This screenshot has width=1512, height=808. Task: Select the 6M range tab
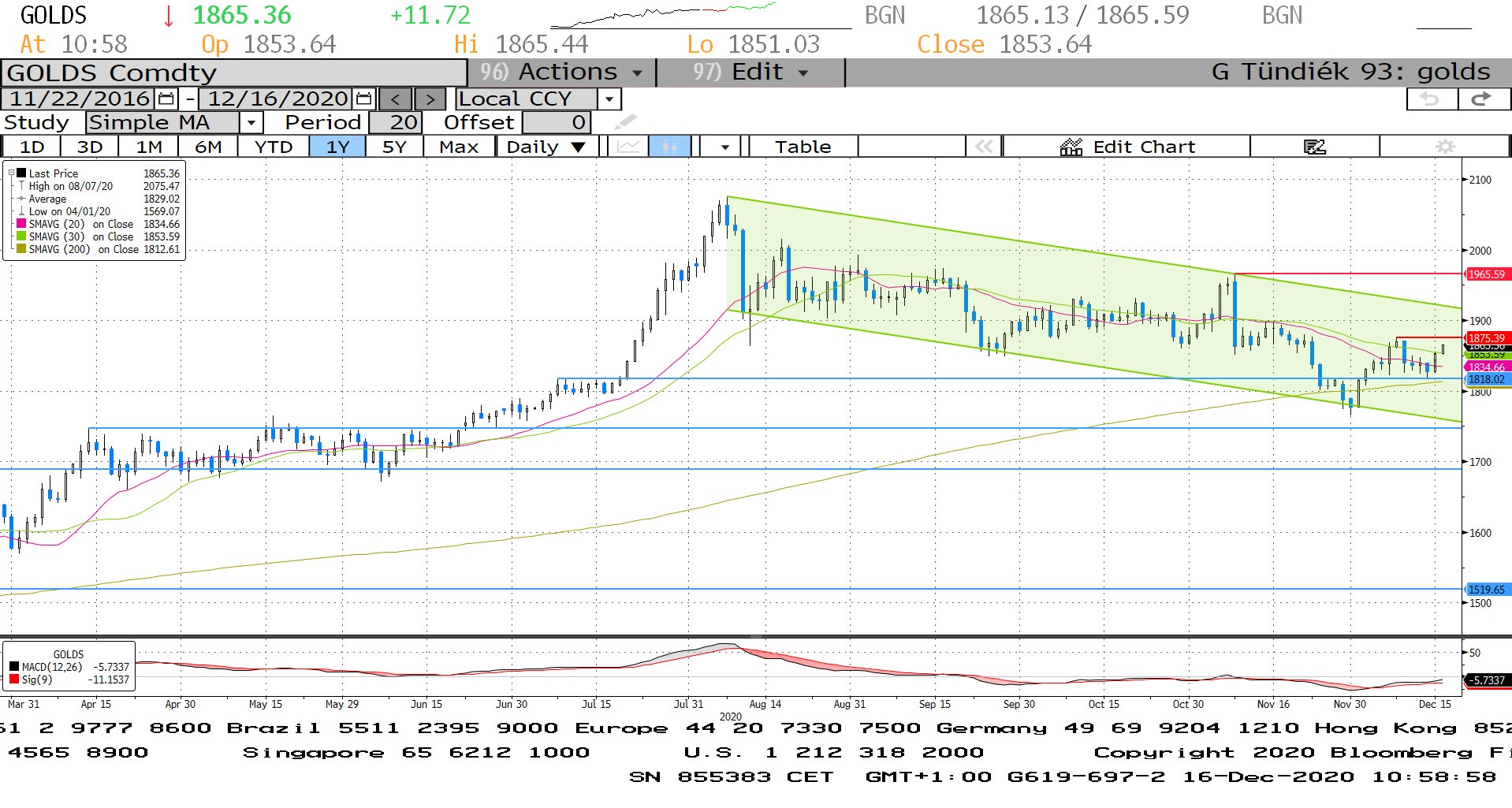tap(208, 147)
